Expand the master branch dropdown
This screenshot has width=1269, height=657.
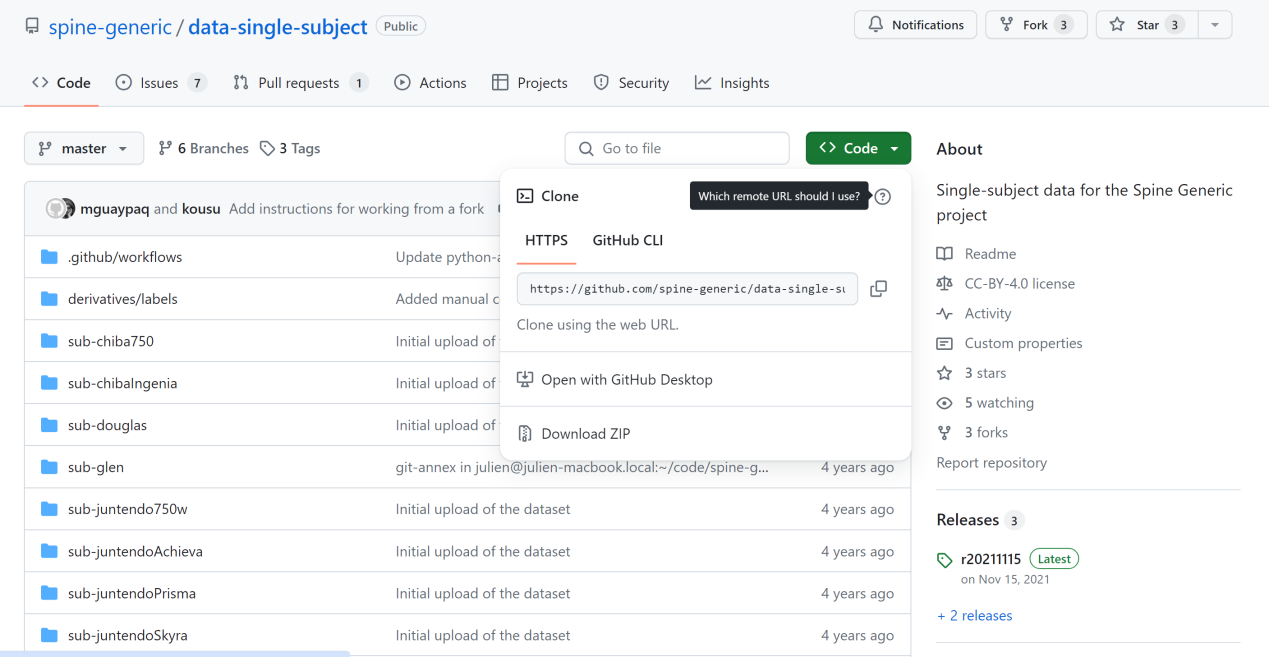point(84,148)
